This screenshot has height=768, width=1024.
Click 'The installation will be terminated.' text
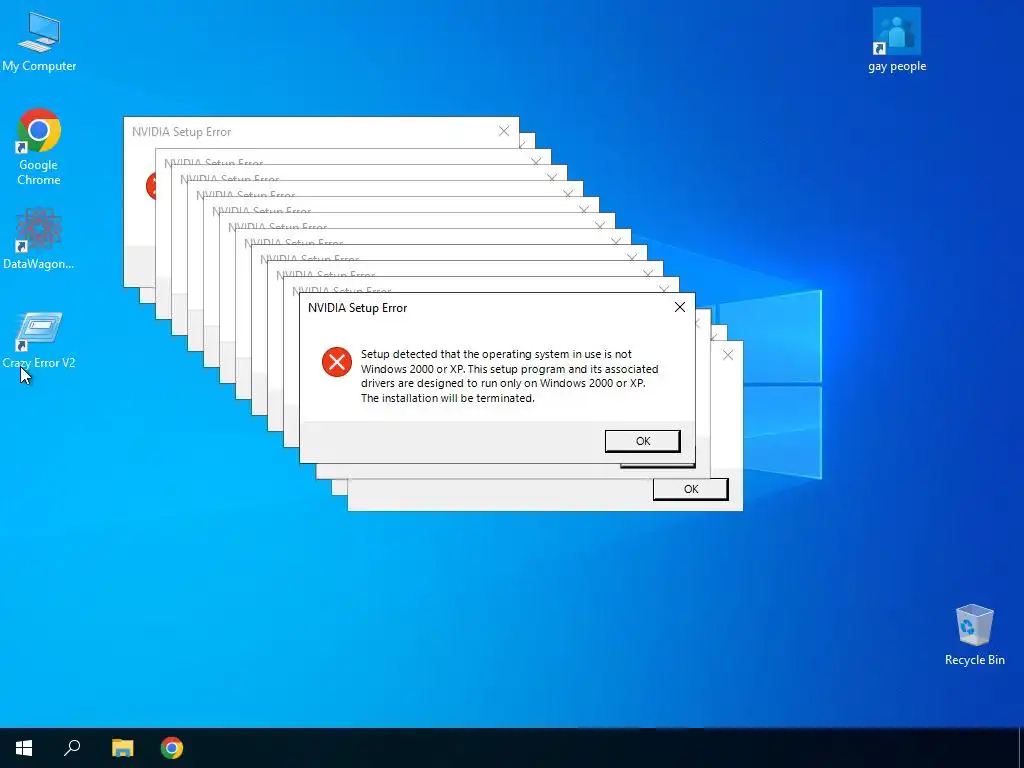coord(448,398)
